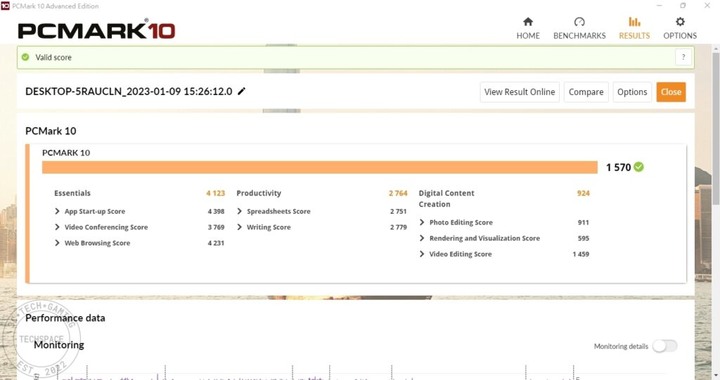Click the Essentials heading
This screenshot has width=720, height=380.
(72, 193)
